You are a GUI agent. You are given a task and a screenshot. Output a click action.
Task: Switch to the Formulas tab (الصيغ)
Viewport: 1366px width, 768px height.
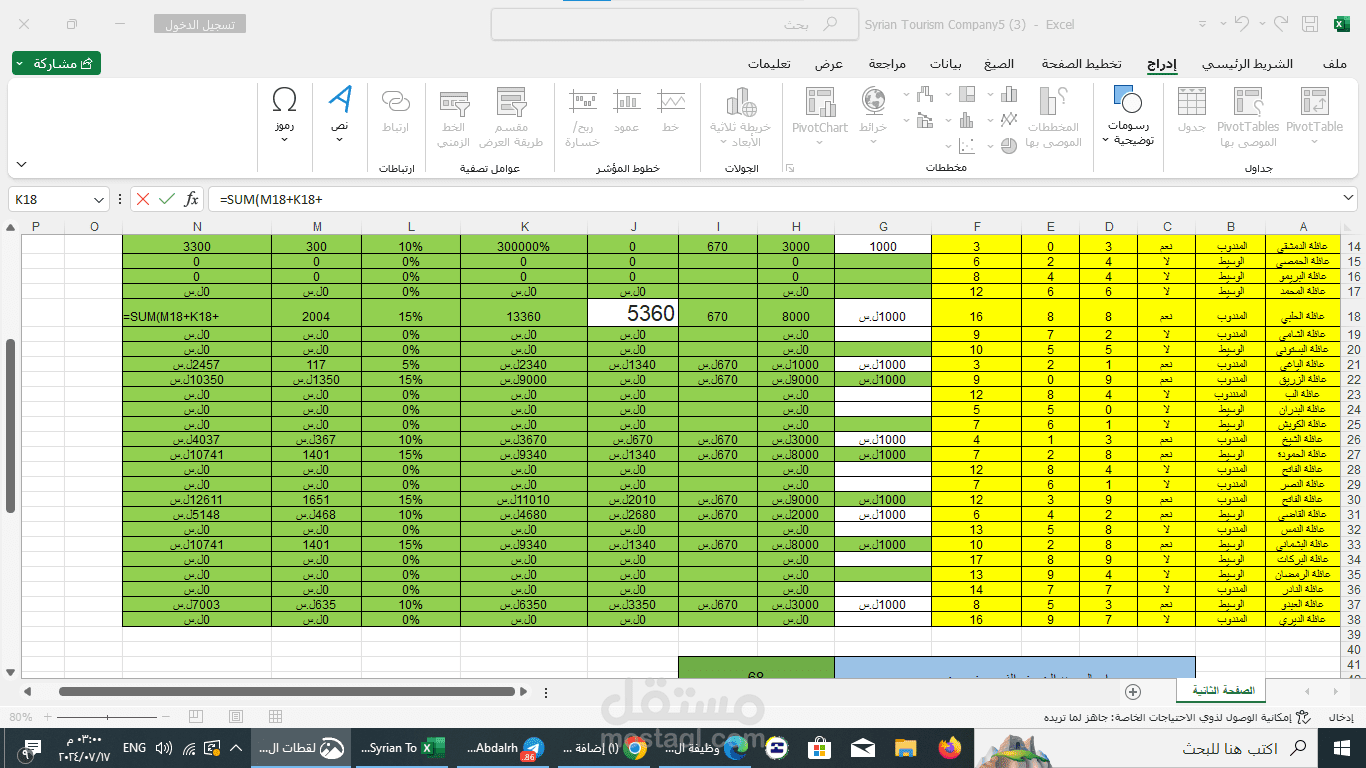point(999,64)
